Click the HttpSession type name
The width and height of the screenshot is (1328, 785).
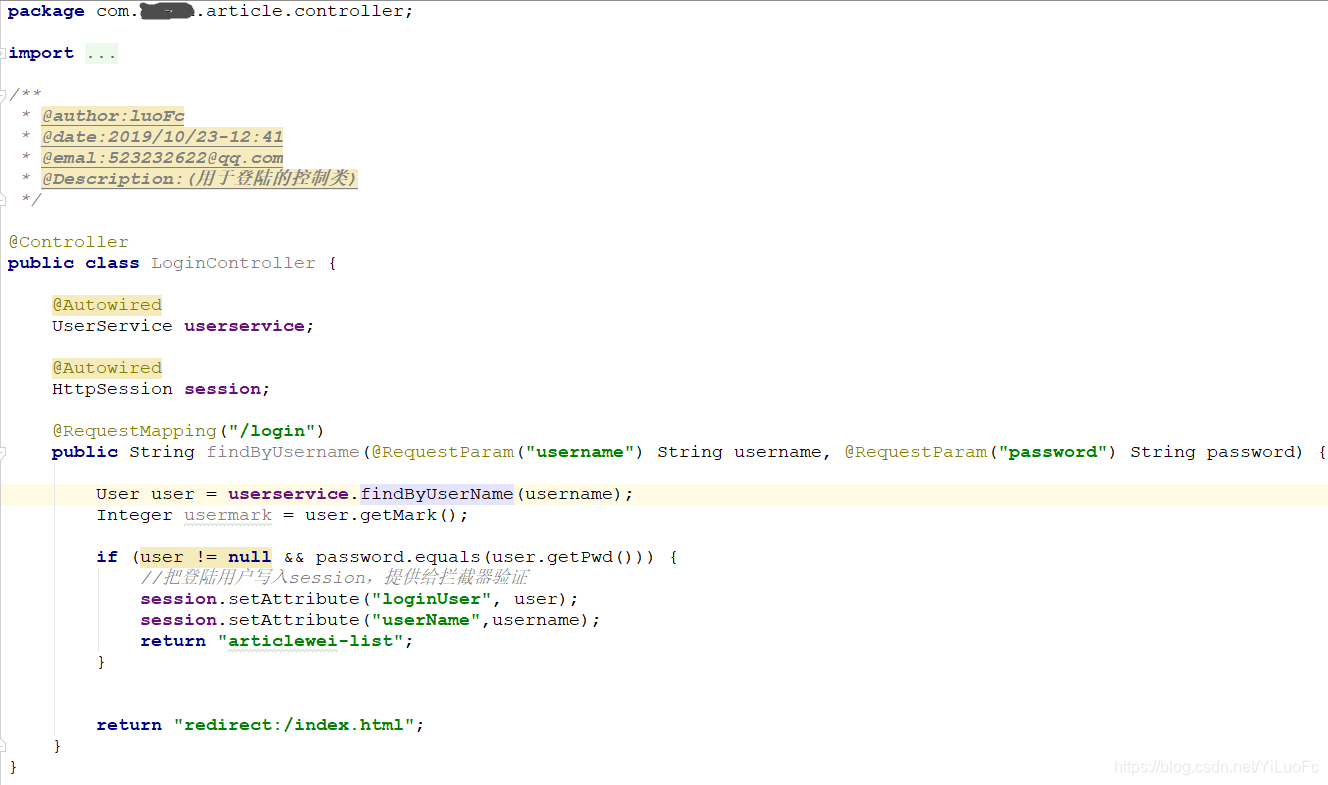click(x=113, y=389)
